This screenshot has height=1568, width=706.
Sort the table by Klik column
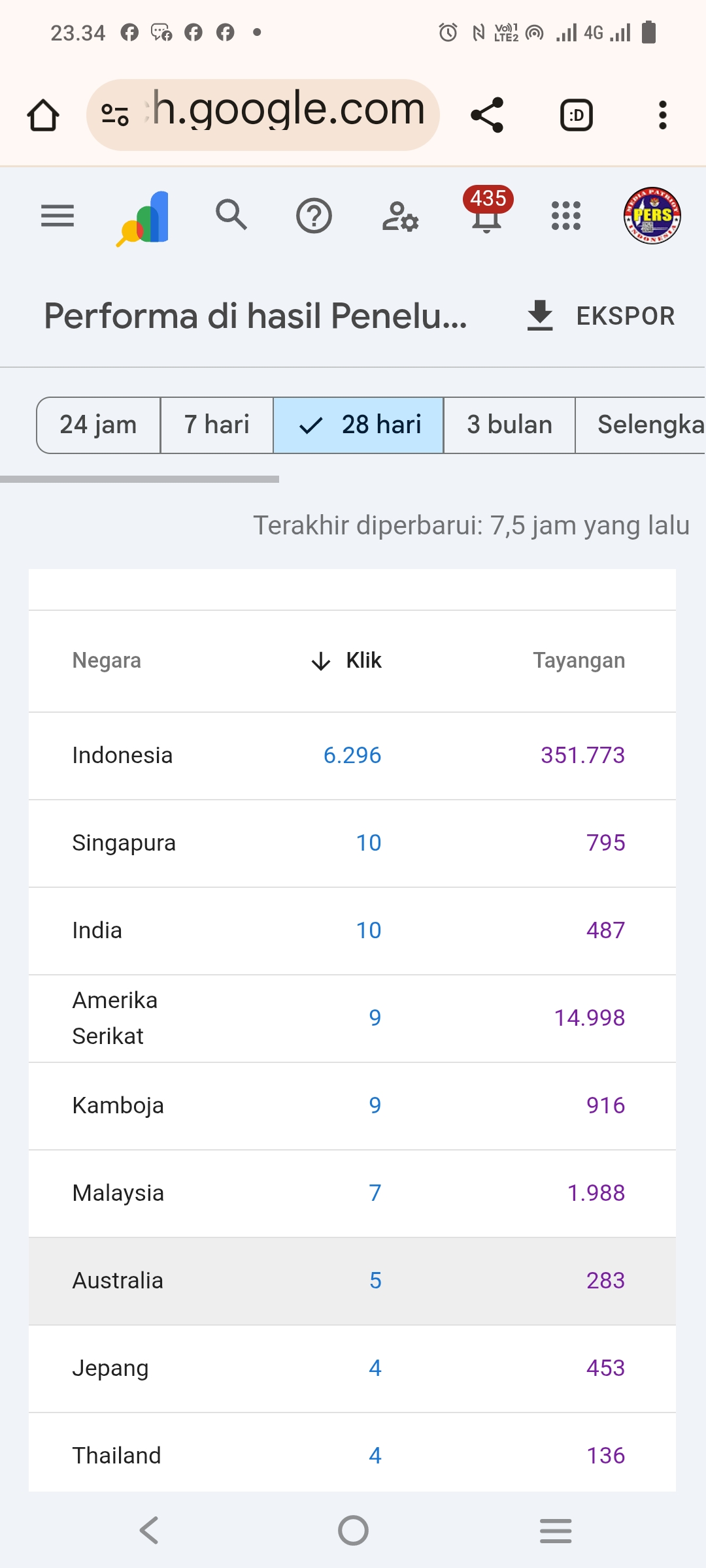(x=348, y=661)
